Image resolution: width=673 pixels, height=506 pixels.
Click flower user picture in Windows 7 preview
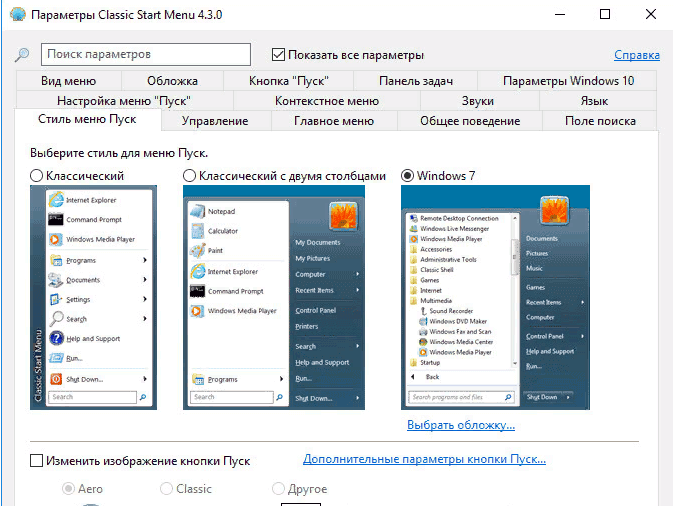555,210
